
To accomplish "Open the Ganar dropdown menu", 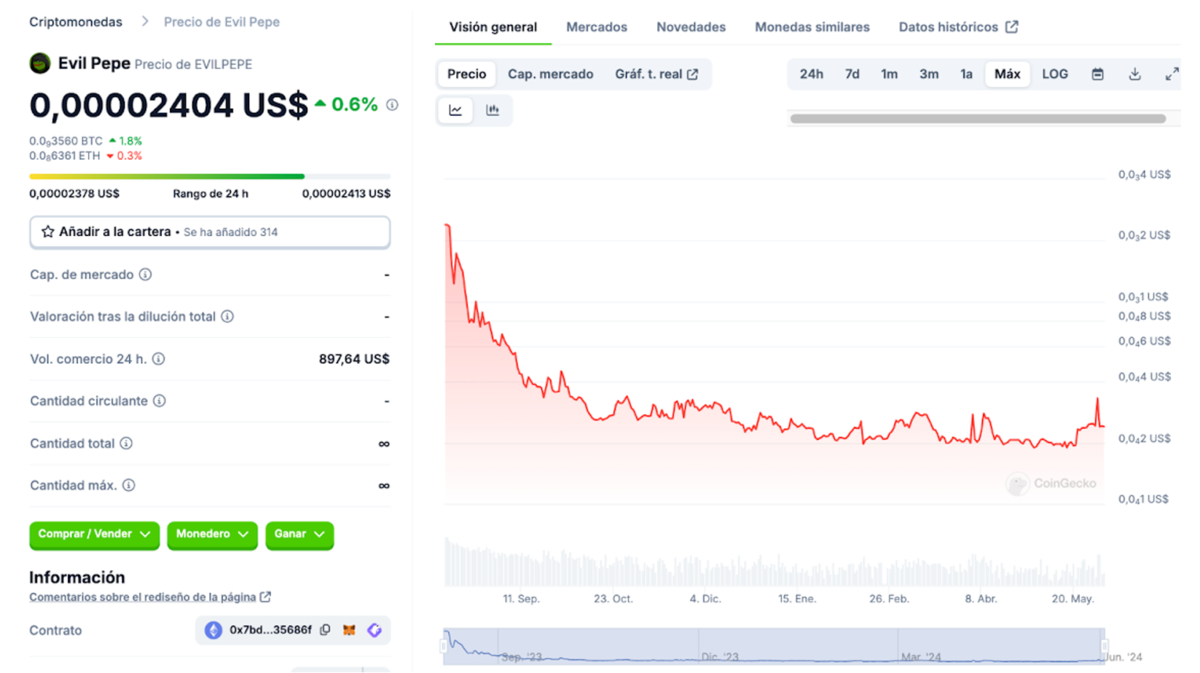I will click(x=299, y=535).
